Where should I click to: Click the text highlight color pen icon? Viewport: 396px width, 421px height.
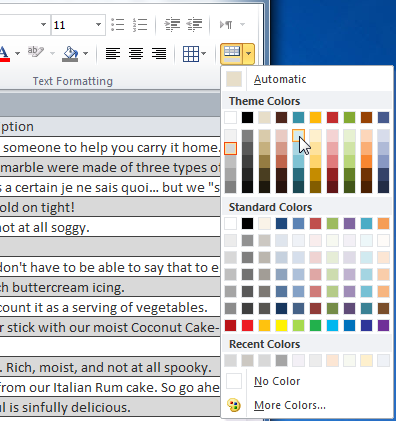click(x=36, y=52)
